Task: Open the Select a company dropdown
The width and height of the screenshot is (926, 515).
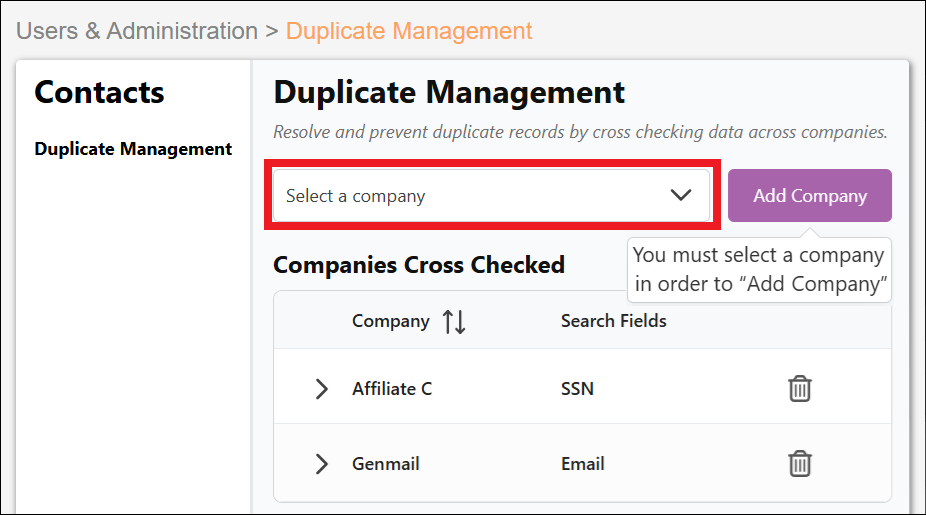Action: (491, 195)
